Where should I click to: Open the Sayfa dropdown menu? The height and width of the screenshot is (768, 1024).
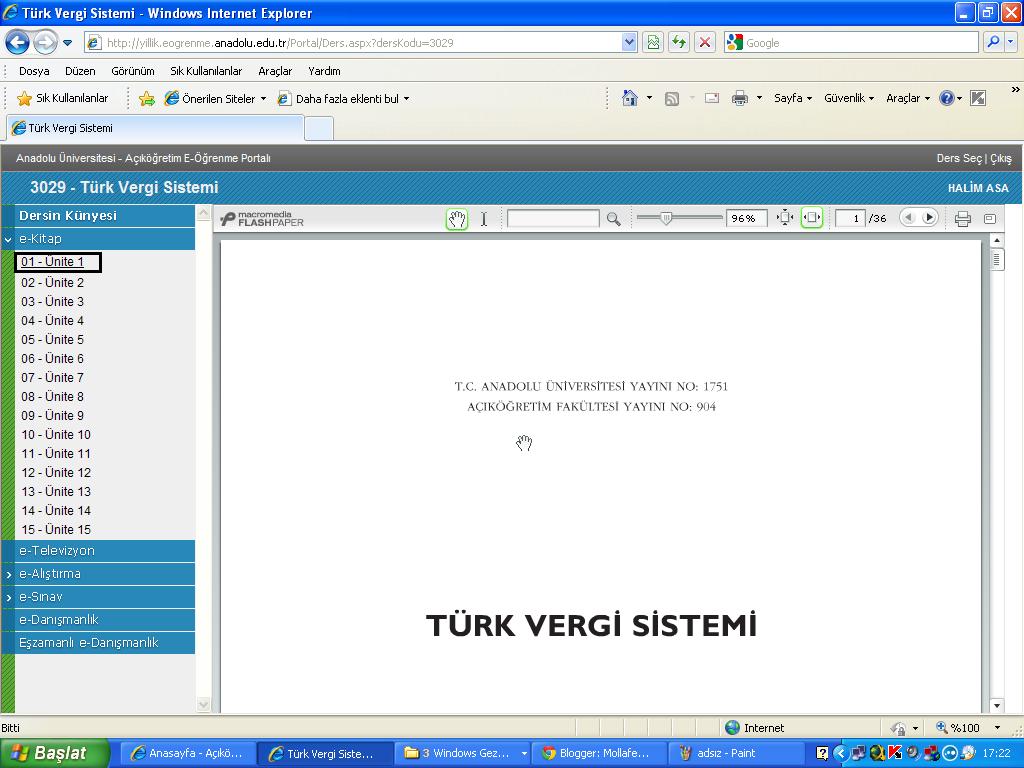click(793, 98)
